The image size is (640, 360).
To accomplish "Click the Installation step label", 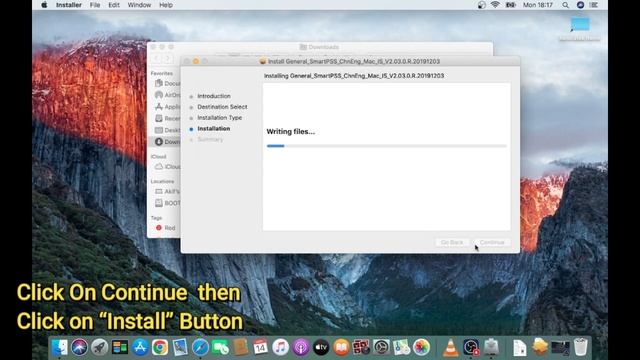I will point(213,129).
